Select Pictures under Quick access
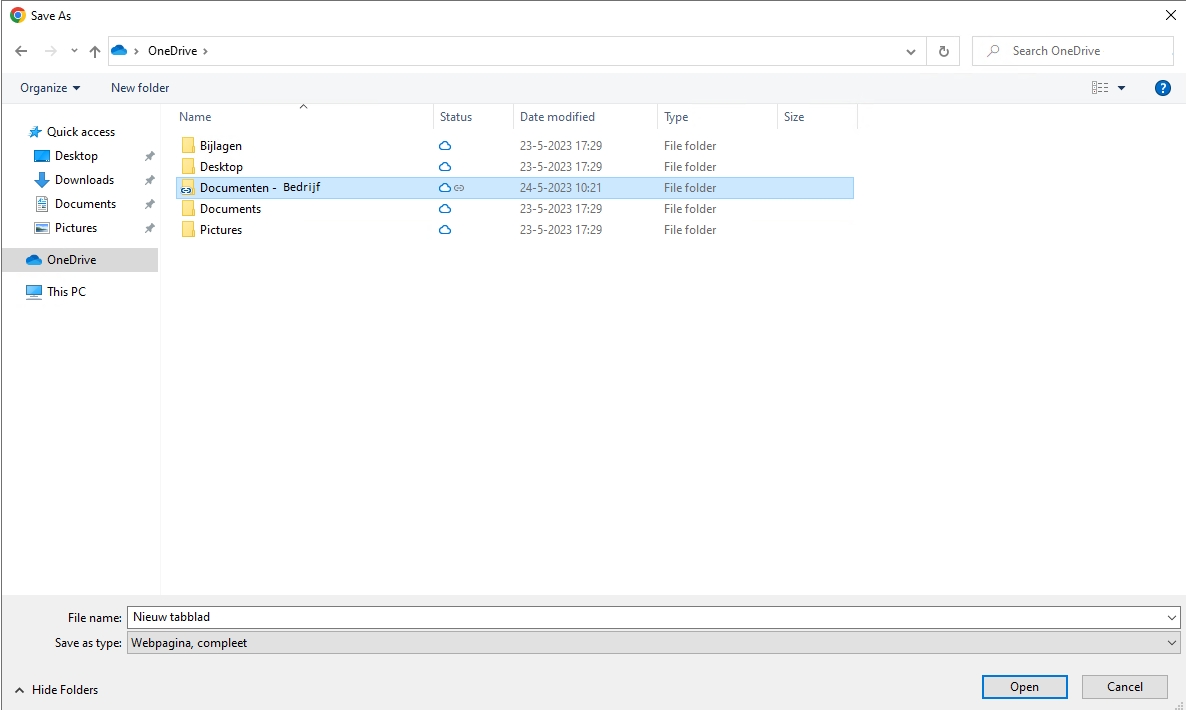 pos(76,228)
